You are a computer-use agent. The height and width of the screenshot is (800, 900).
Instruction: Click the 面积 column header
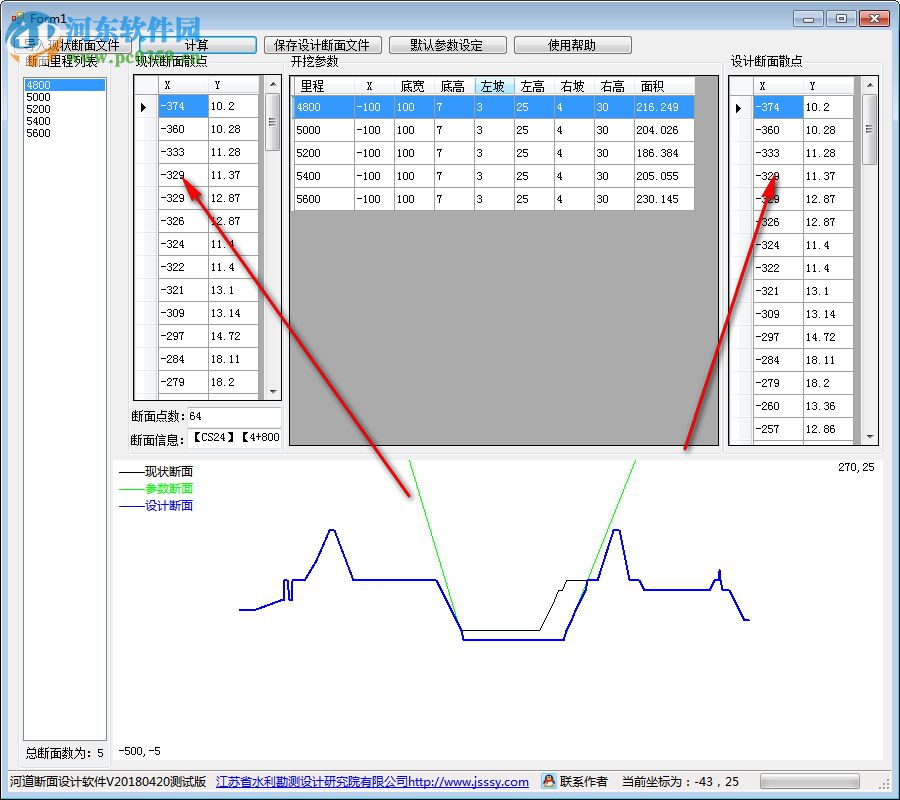coord(664,86)
